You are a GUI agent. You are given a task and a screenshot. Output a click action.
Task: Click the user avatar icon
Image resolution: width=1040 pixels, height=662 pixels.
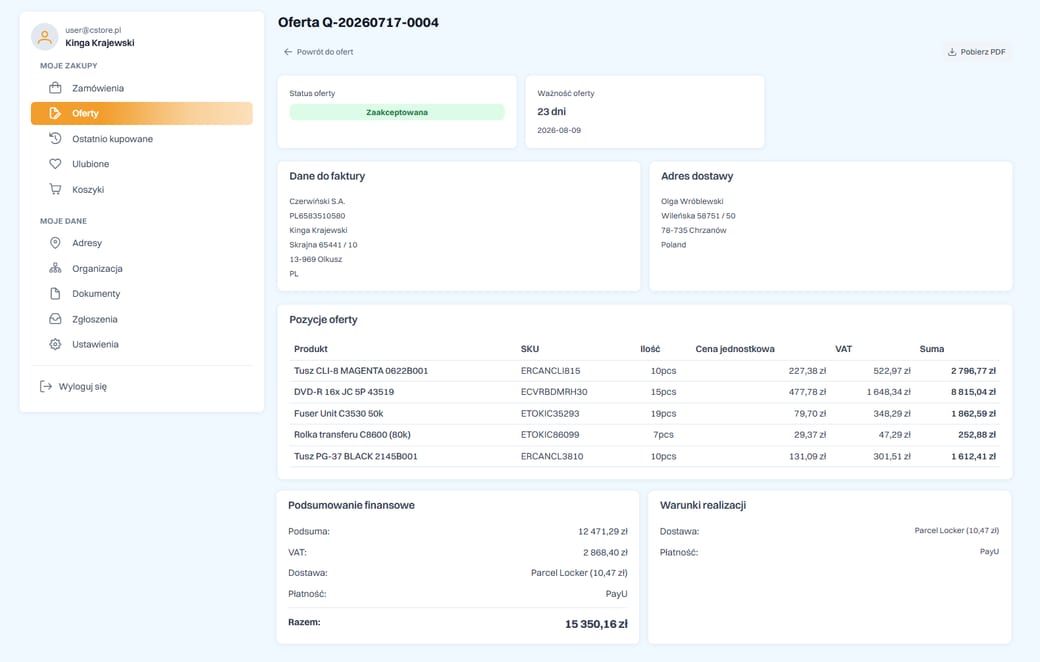tap(44, 37)
